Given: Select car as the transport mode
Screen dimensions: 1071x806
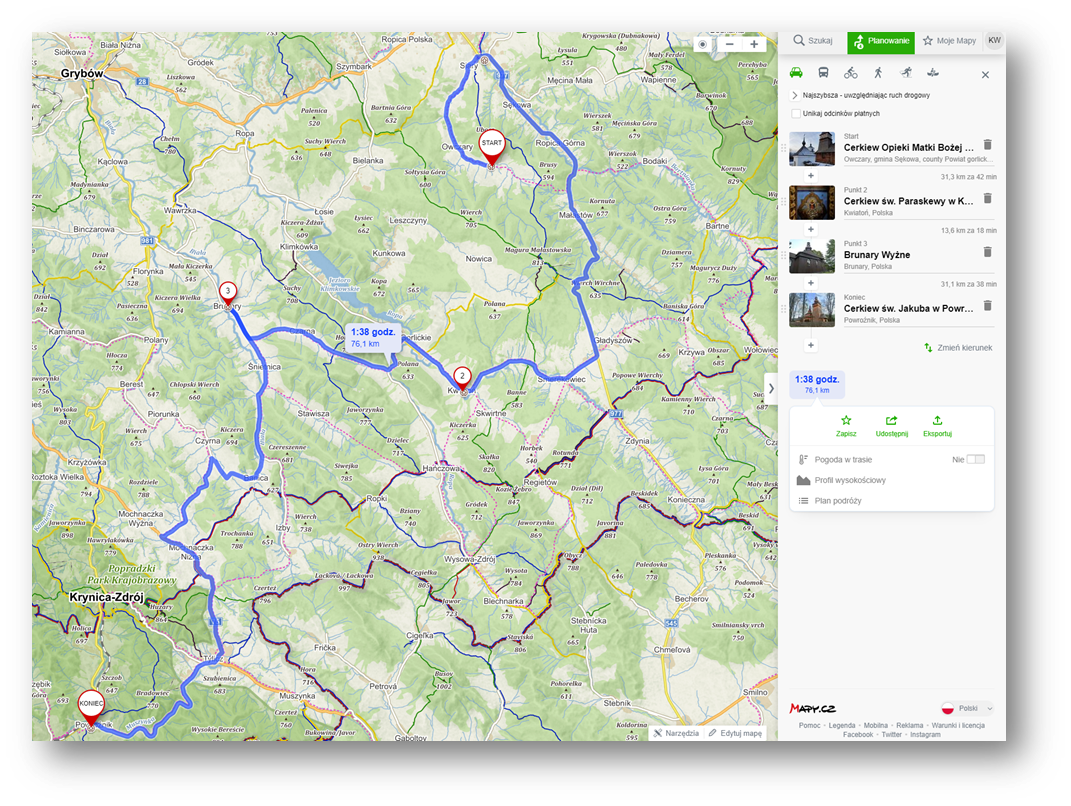Looking at the screenshot, I should coord(796,72).
